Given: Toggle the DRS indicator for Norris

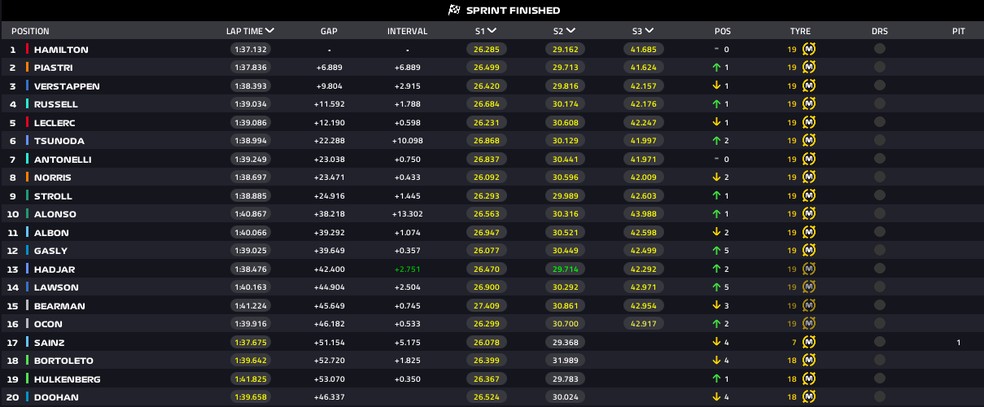Looking at the screenshot, I should click(879, 177).
